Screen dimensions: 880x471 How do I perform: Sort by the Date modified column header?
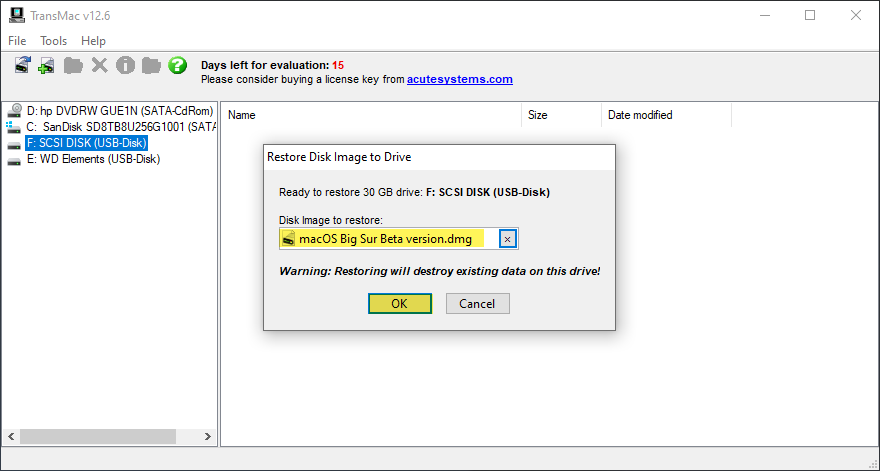click(666, 115)
